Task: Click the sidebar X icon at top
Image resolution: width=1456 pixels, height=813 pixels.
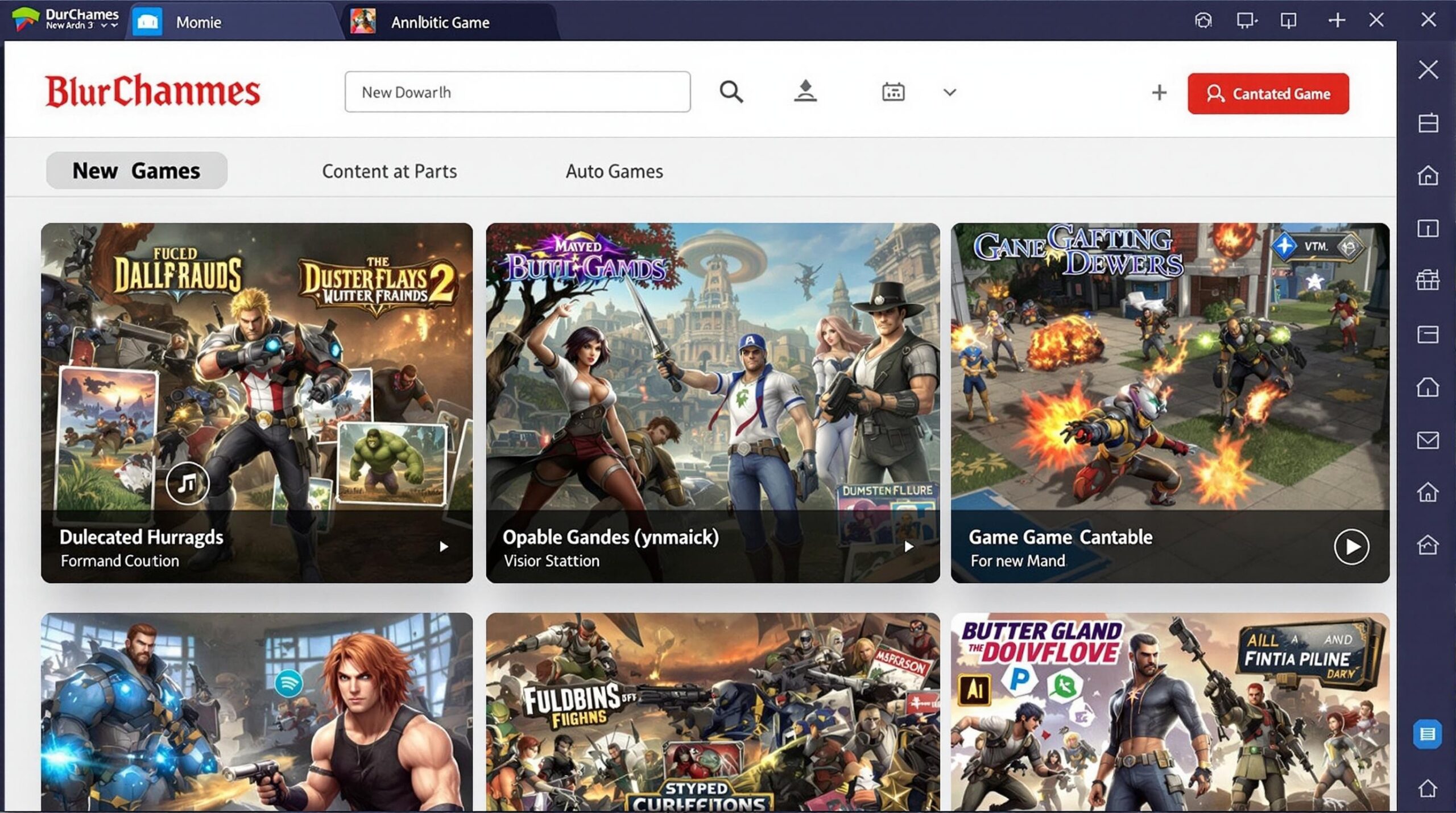Action: click(x=1428, y=69)
